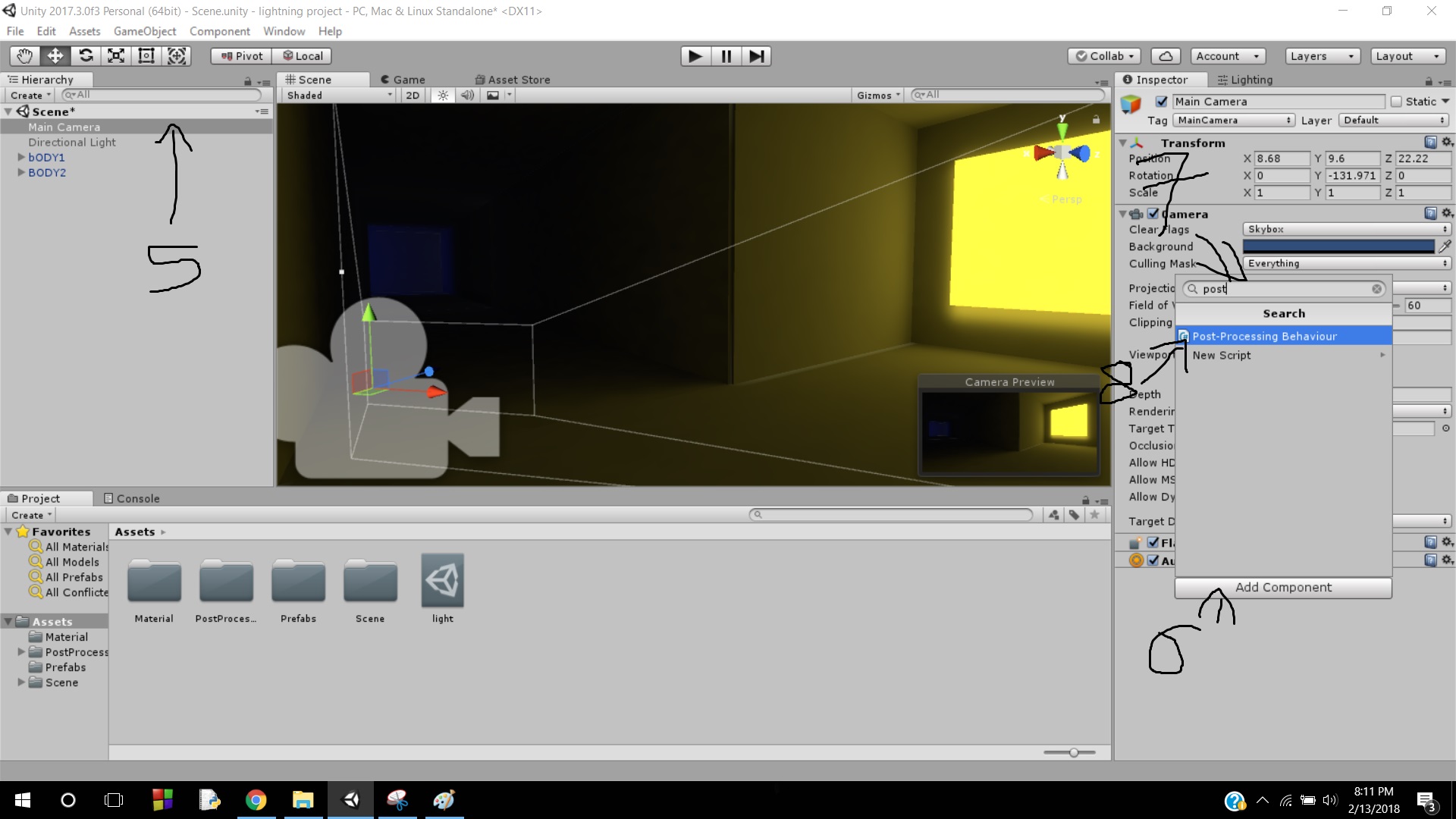Open Camera component gear menu
Viewport: 1456px width, 819px height.
pos(1447,214)
